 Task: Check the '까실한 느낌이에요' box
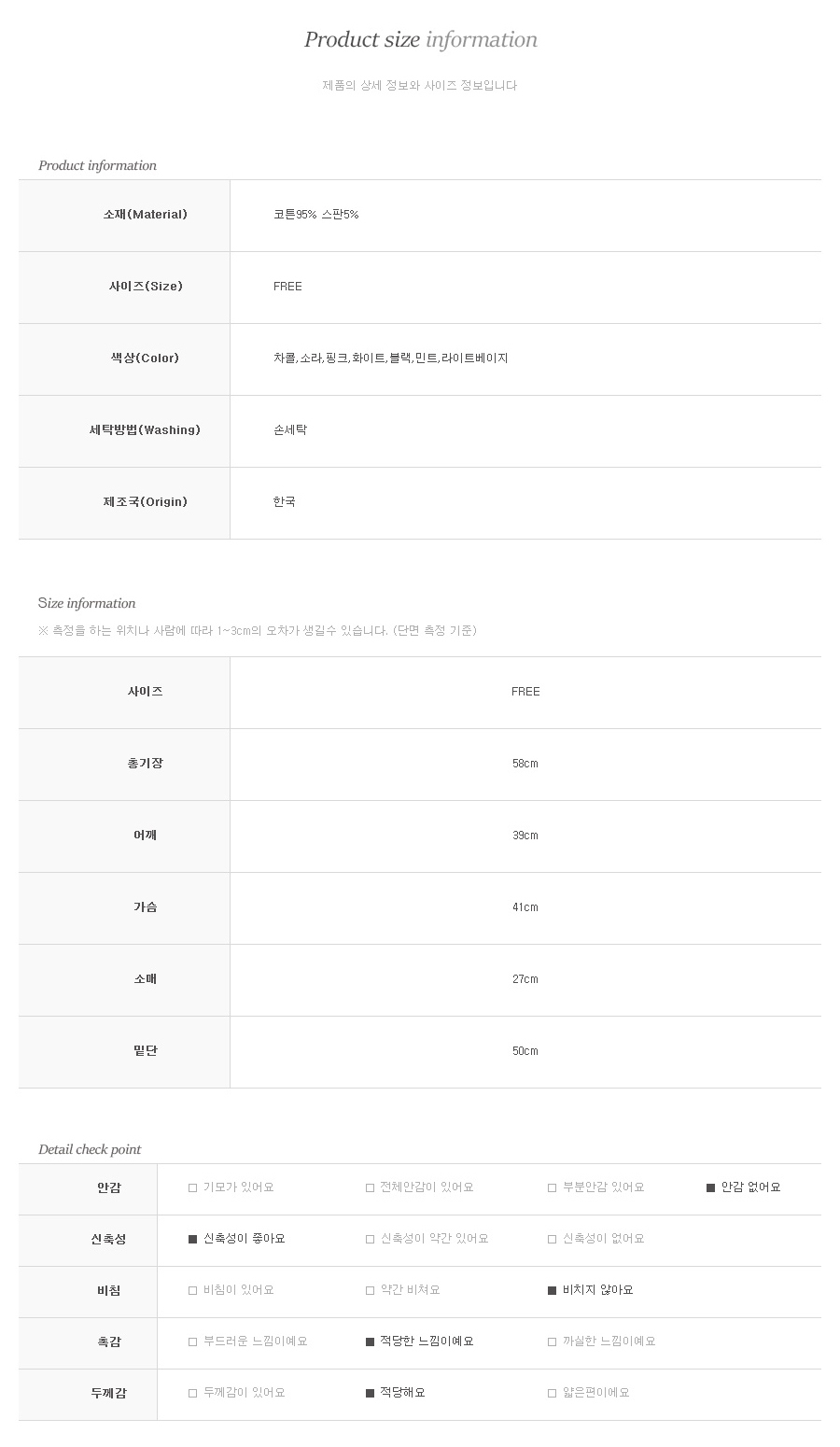pyautogui.click(x=553, y=1342)
